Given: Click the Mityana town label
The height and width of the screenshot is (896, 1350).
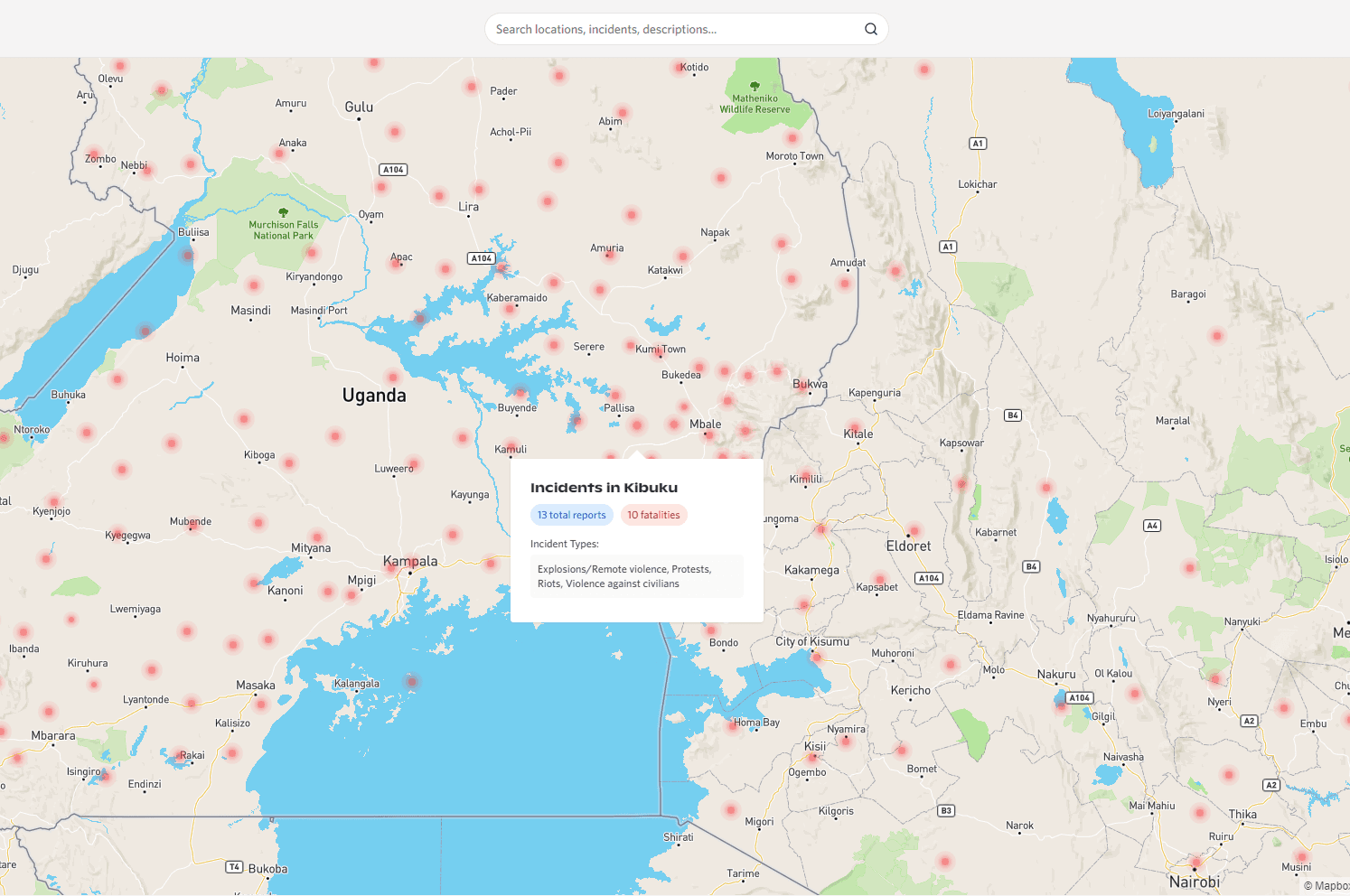Looking at the screenshot, I should tap(311, 548).
